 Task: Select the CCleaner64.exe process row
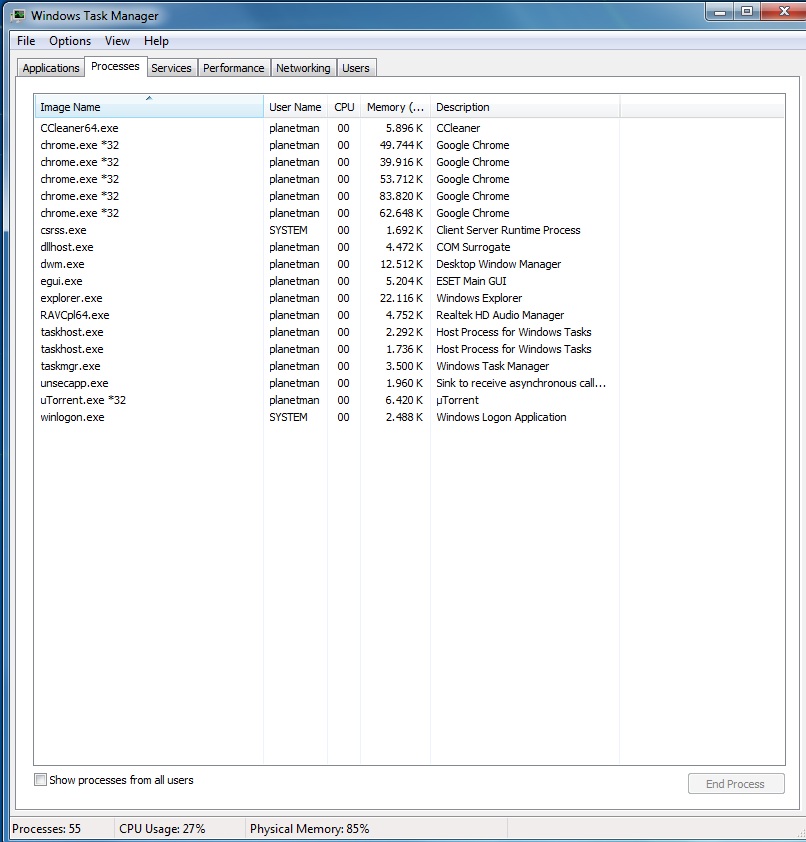coord(79,128)
